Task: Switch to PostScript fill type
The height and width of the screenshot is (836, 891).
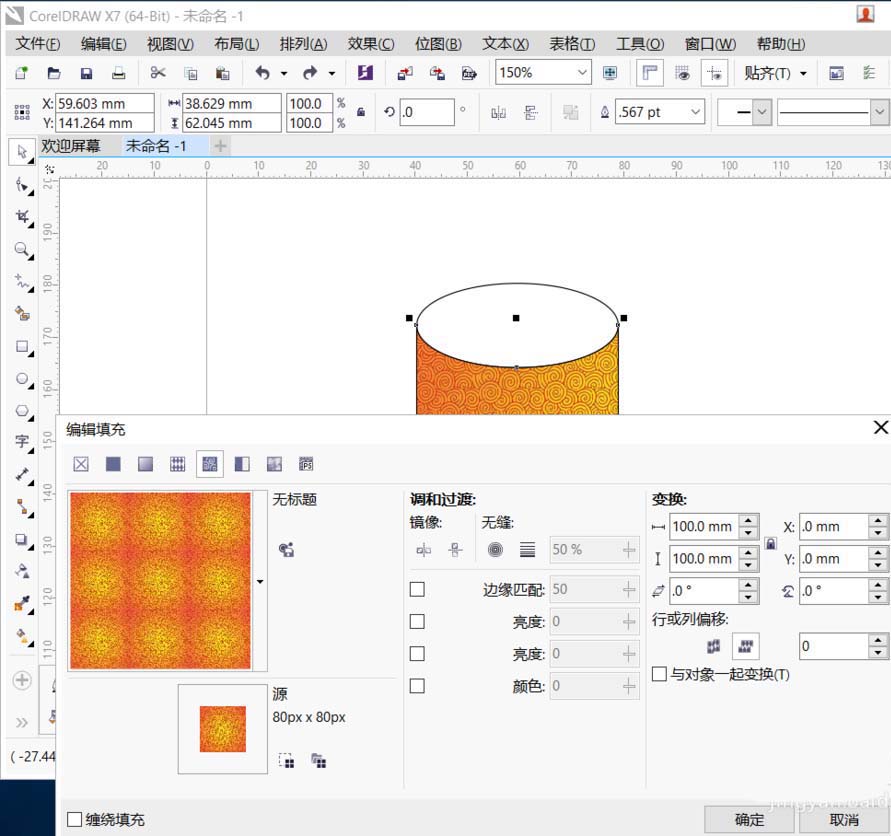Action: (x=305, y=463)
